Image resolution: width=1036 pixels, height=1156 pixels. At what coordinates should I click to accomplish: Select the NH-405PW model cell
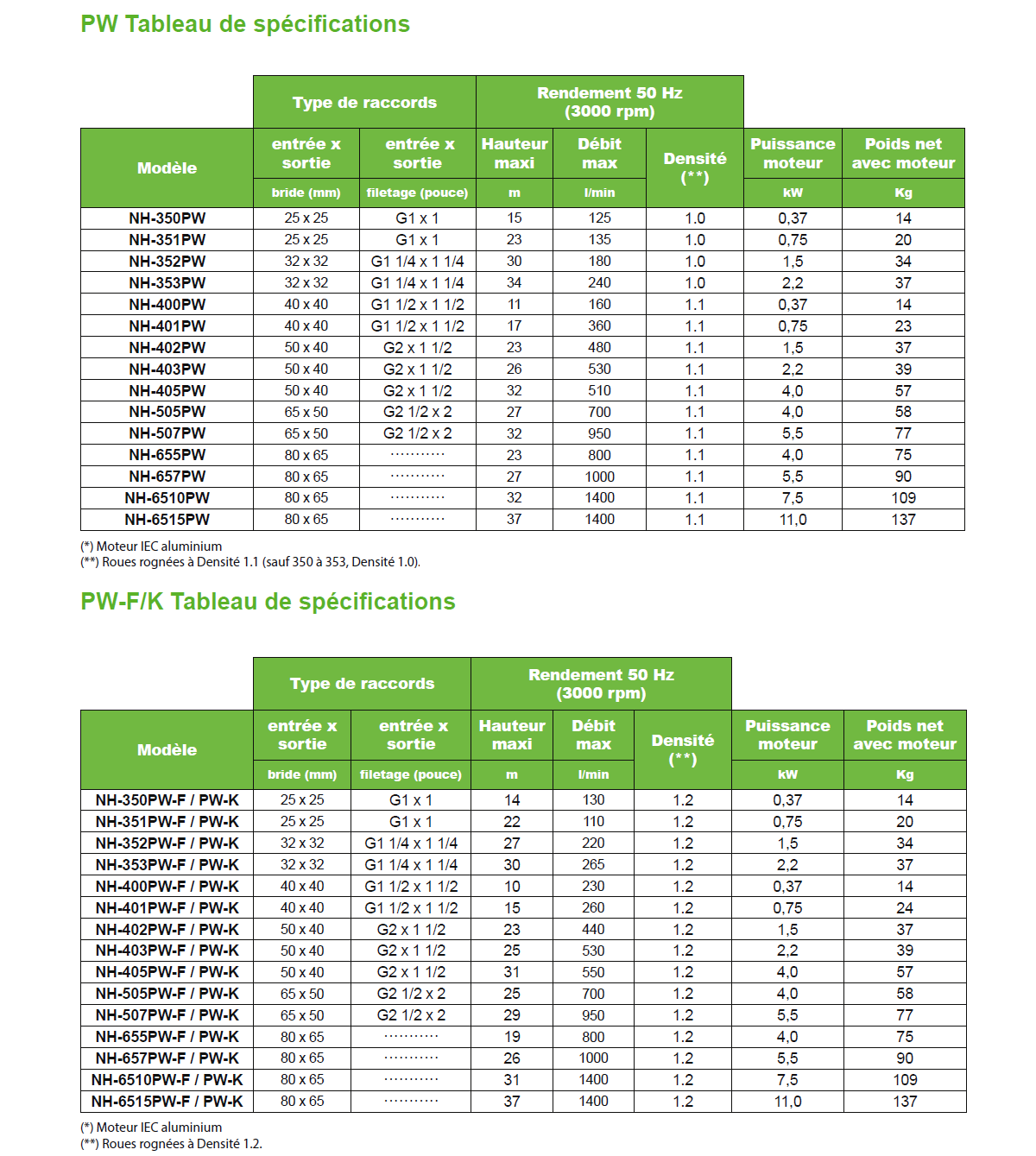point(167,391)
